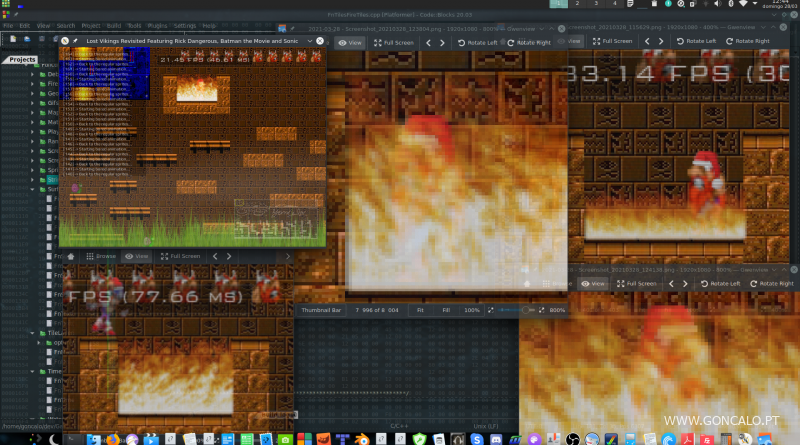Toggle View mode in bottom-left Gwenview toolbar
The width and height of the screenshot is (800, 445).
(x=137, y=256)
